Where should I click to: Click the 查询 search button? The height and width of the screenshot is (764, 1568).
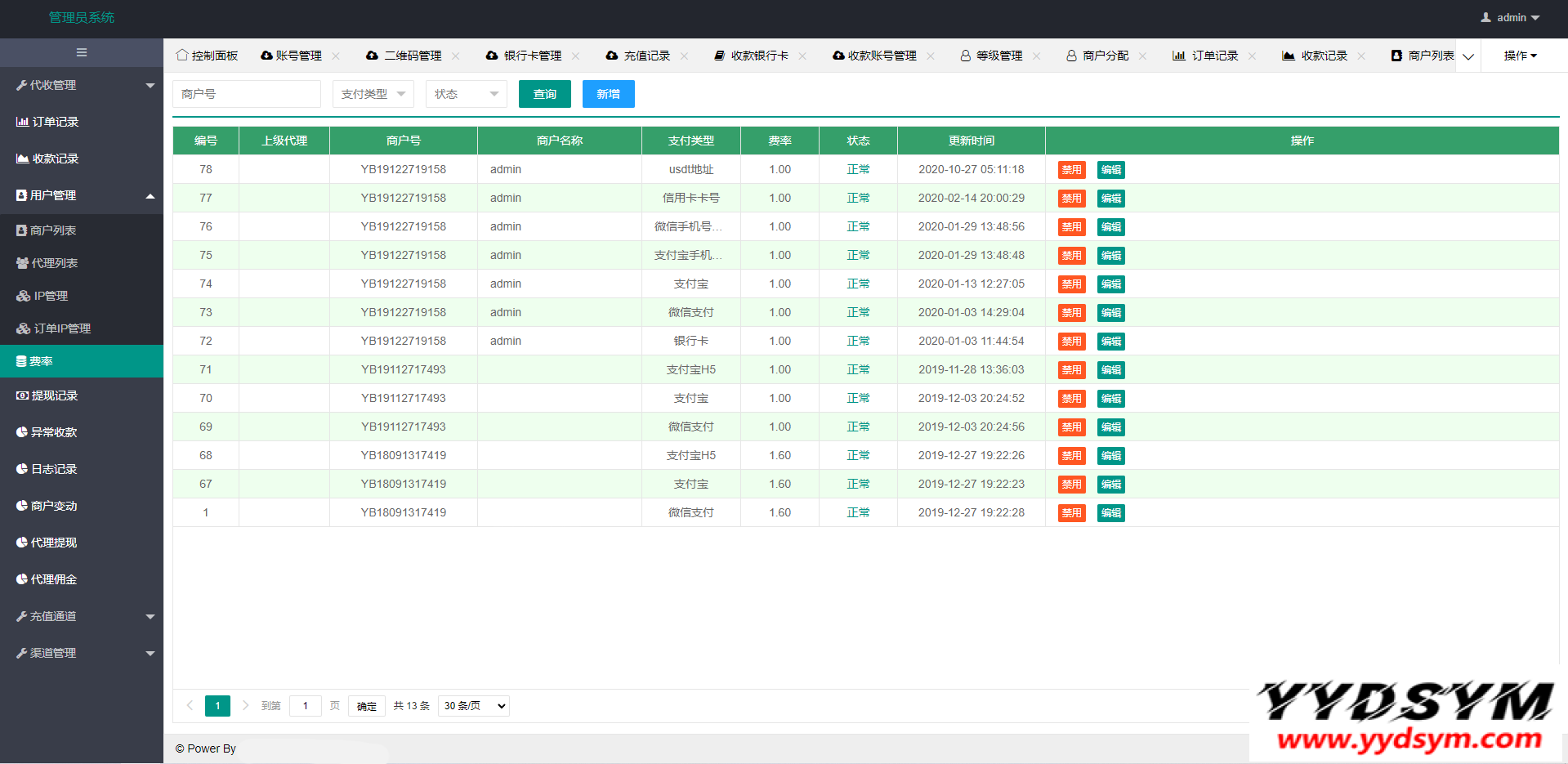point(544,94)
